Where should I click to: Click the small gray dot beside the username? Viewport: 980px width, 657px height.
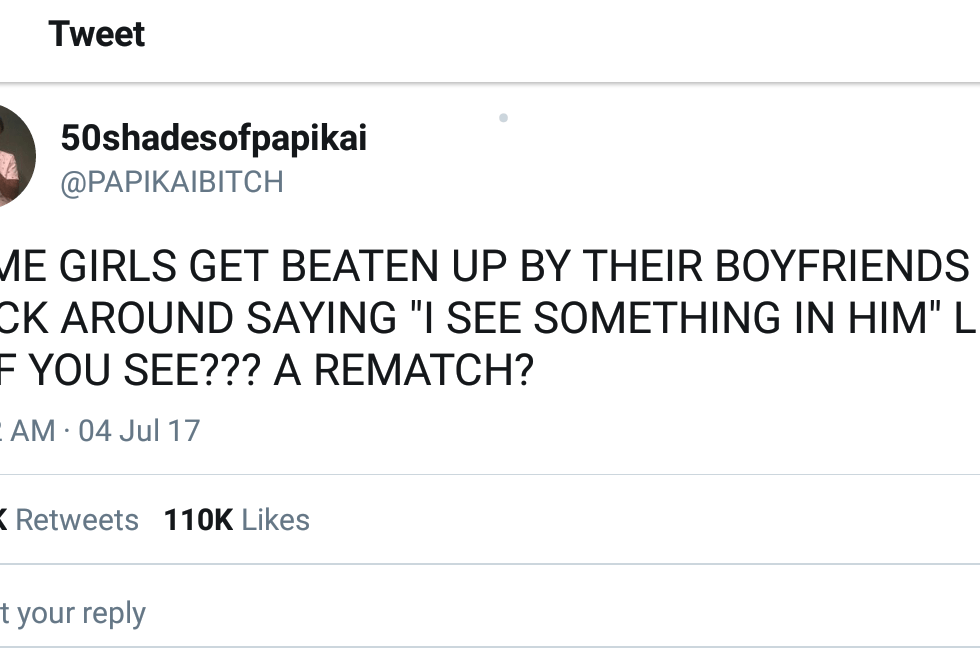tap(503, 118)
